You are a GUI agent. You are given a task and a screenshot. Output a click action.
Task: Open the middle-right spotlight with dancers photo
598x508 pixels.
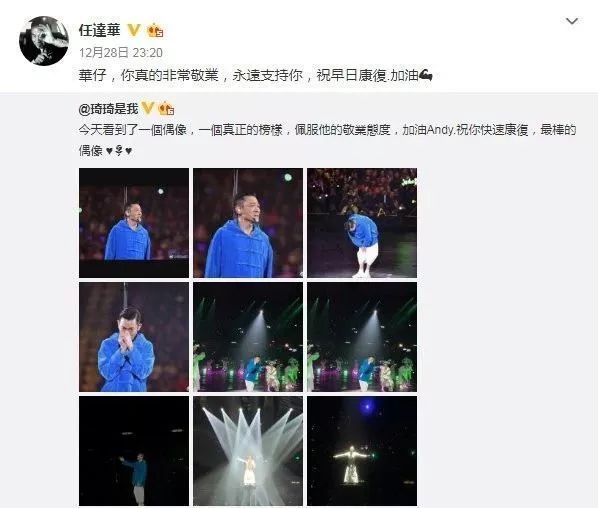[362, 337]
